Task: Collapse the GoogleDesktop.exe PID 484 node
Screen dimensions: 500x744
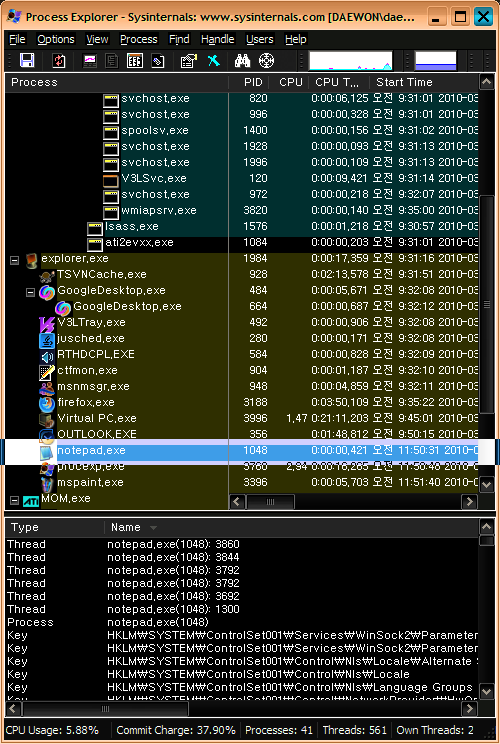Action: pyautogui.click(x=30, y=292)
